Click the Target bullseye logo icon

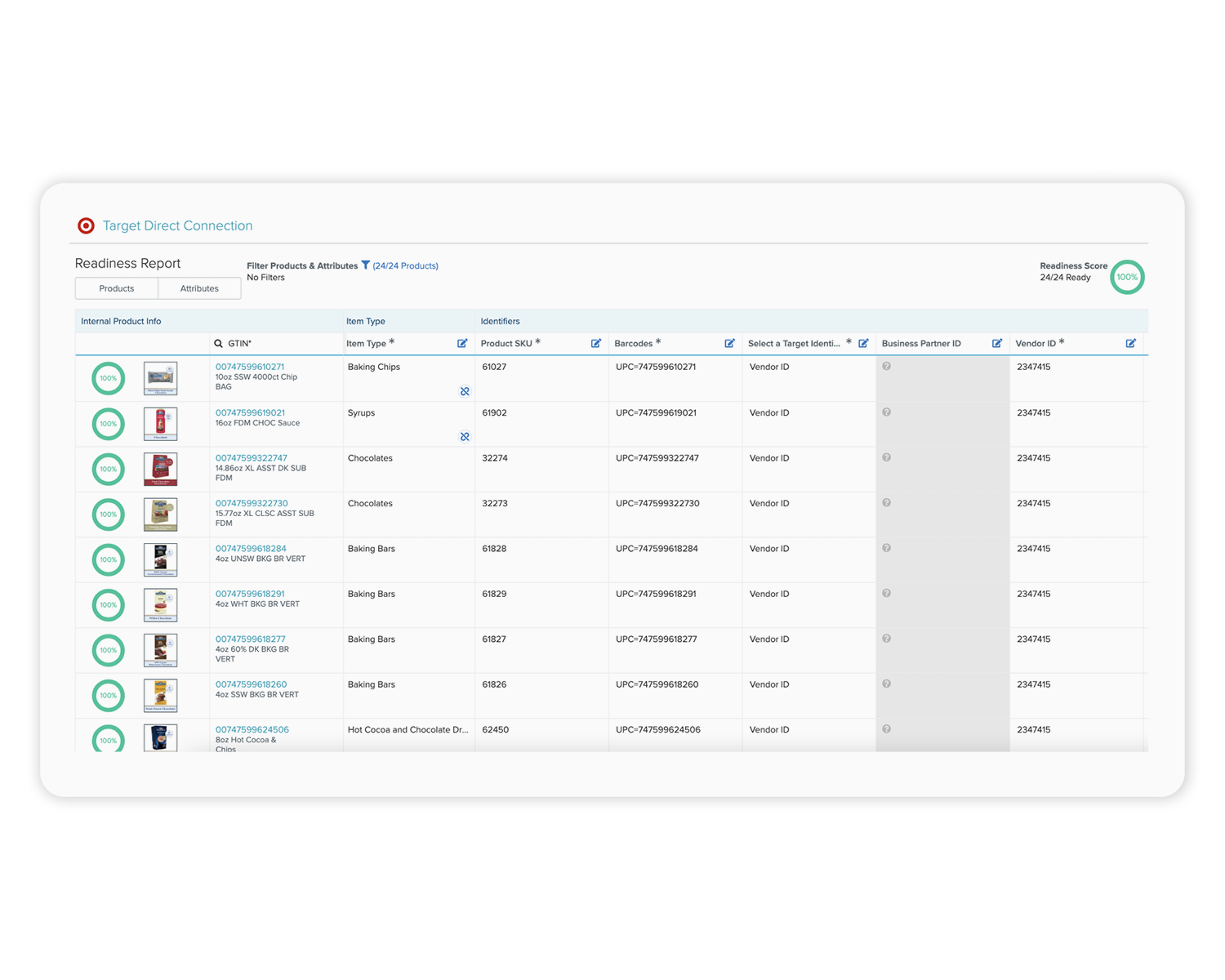pos(86,225)
